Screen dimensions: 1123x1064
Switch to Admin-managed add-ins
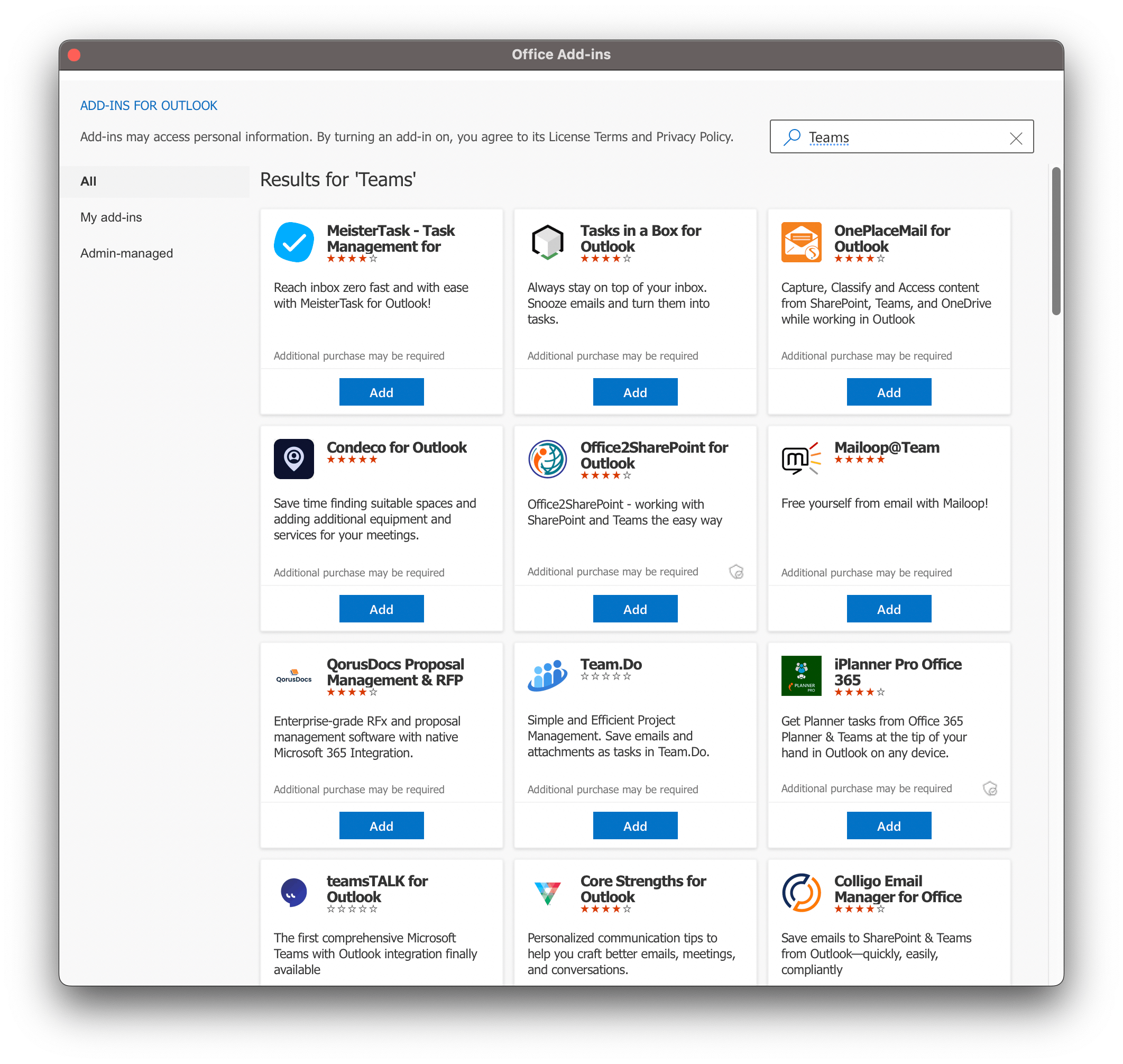click(x=126, y=253)
